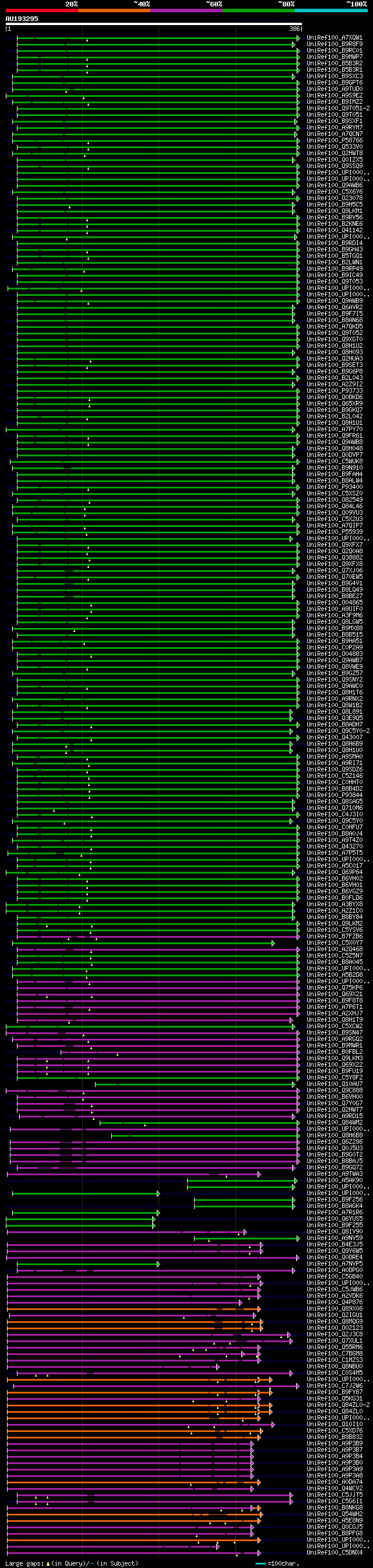Select hit UniRef100_O23078
This screenshot has height=1568, width=373.
tap(335, 198)
